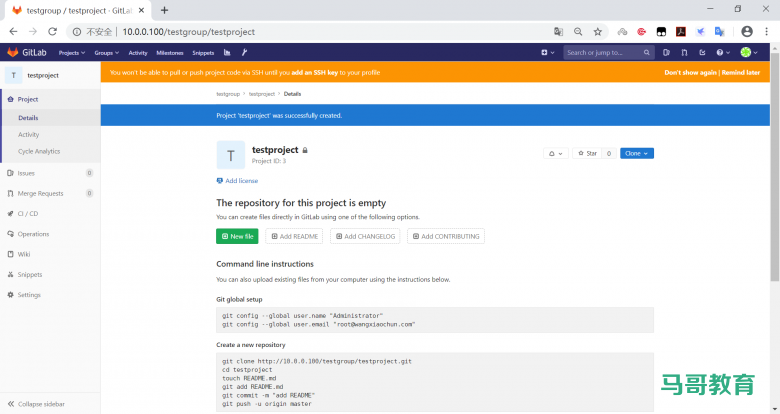Viewport: 780px width, 414px height.
Task: Click the star count 0 badge
Action: click(x=609, y=153)
